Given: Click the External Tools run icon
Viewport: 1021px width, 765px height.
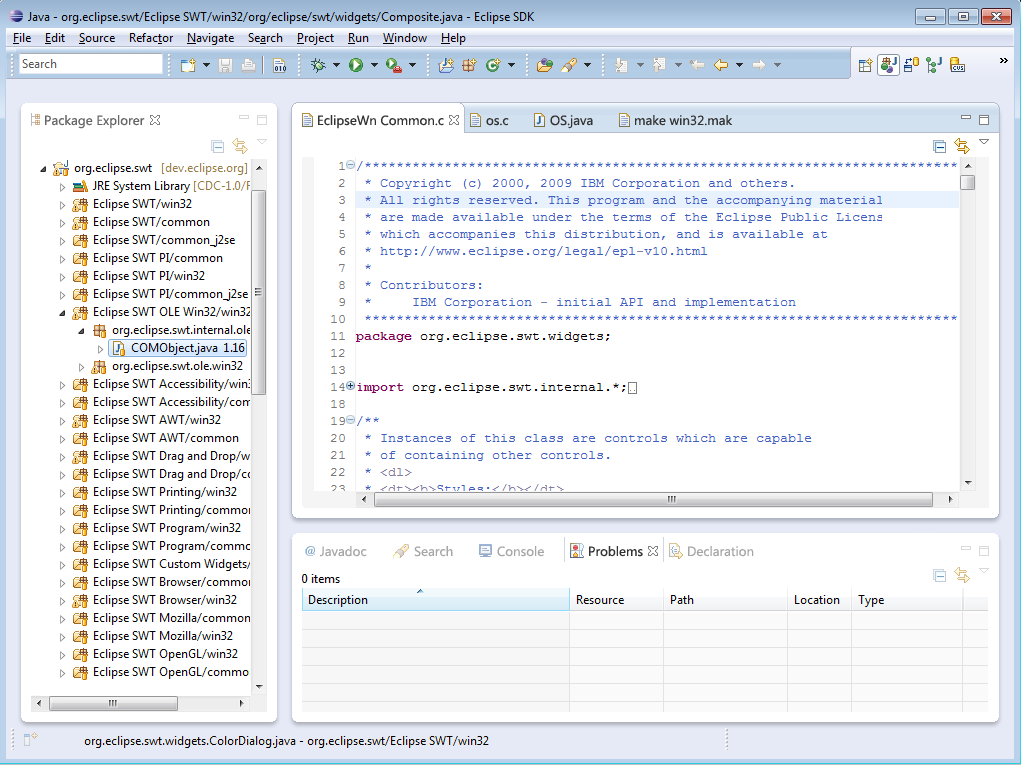Looking at the screenshot, I should coord(393,64).
